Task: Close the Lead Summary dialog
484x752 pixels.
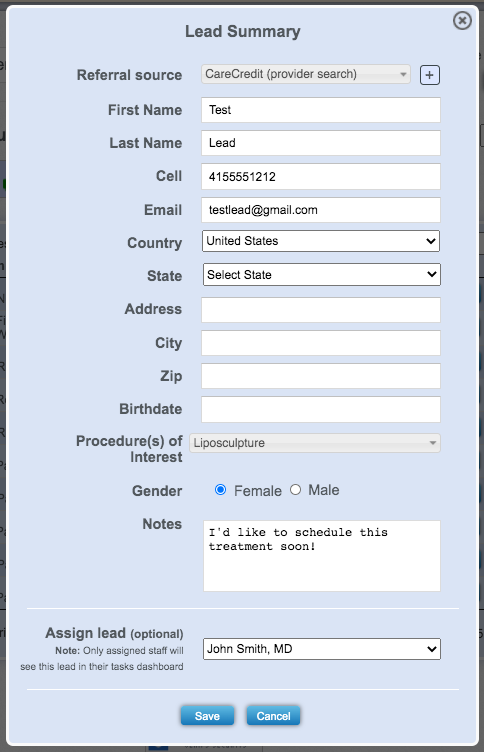Action: tap(462, 21)
